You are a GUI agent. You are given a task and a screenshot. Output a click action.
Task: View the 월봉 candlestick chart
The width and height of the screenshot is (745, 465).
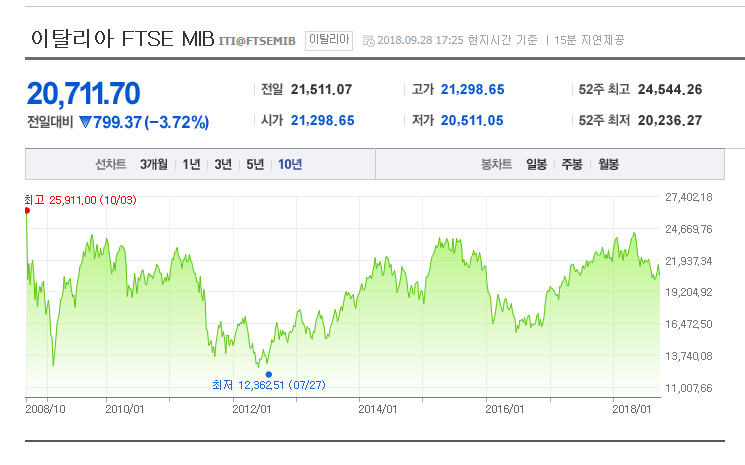[x=608, y=164]
